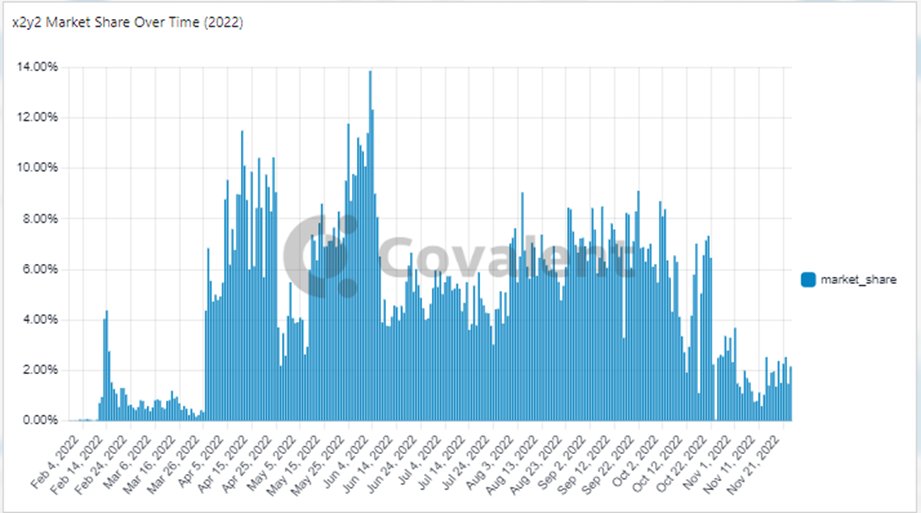Image resolution: width=921 pixels, height=513 pixels.
Task: Click the 0.00% y-axis label
Action: point(40,421)
